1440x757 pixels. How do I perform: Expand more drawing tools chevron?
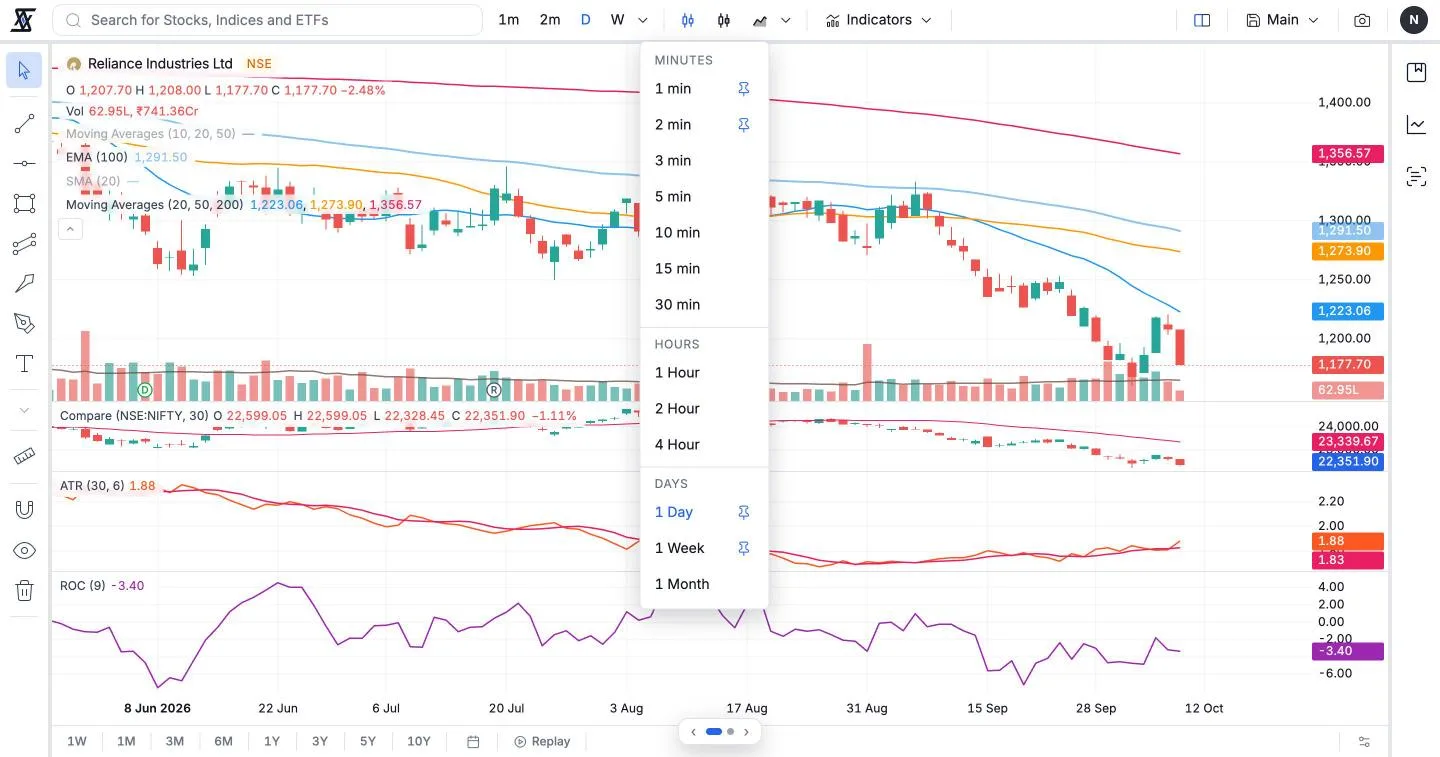pos(24,410)
